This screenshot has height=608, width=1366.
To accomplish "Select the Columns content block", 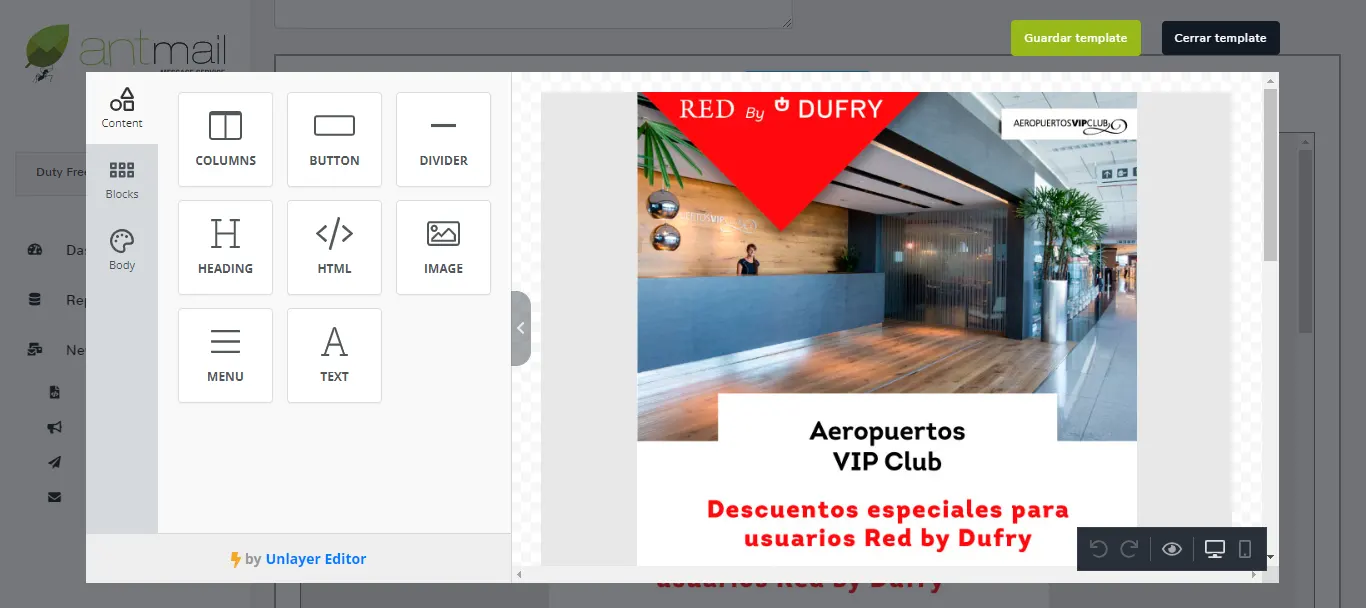I will coord(225,139).
